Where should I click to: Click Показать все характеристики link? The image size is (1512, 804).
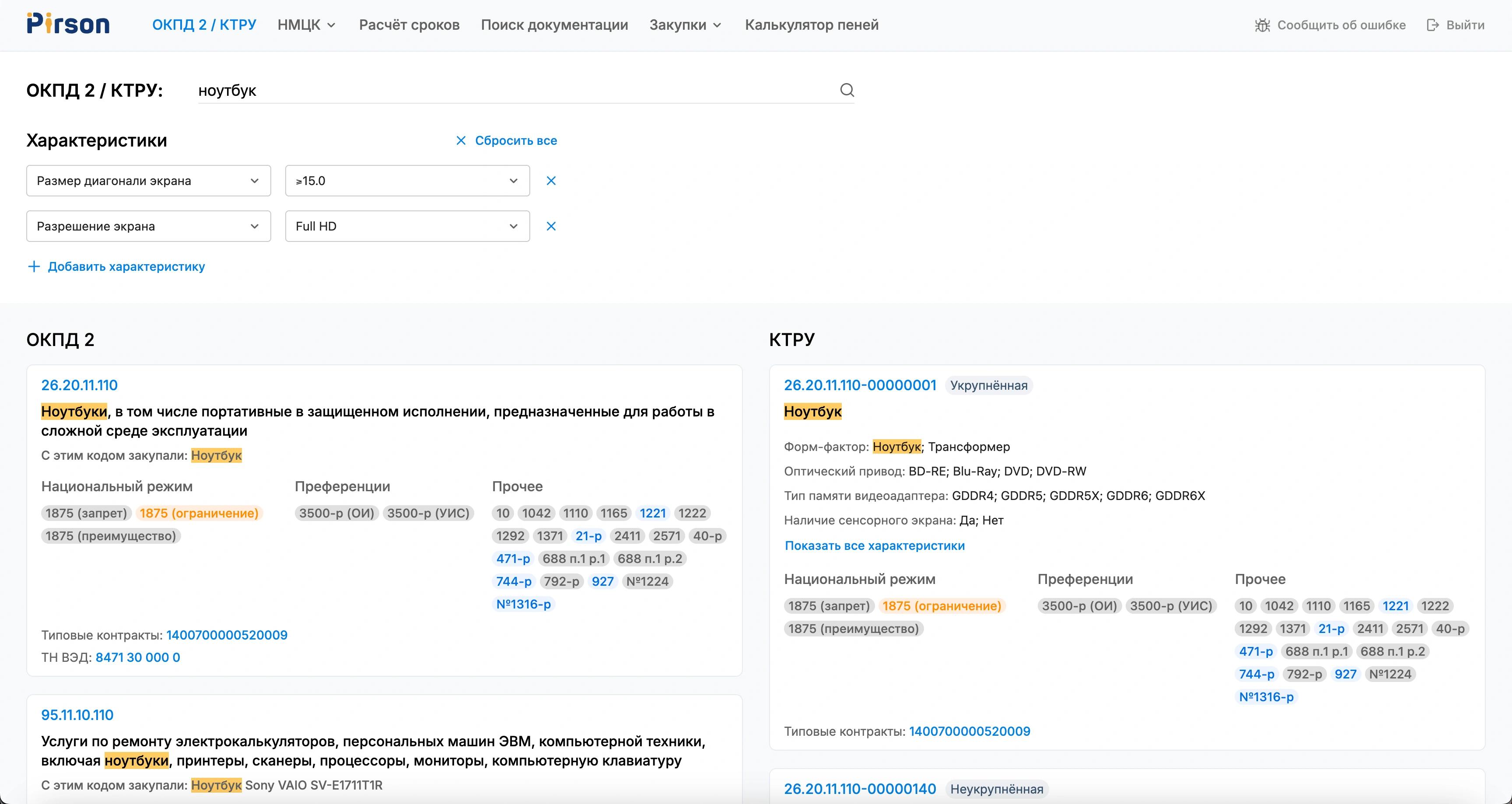pyautogui.click(x=874, y=546)
